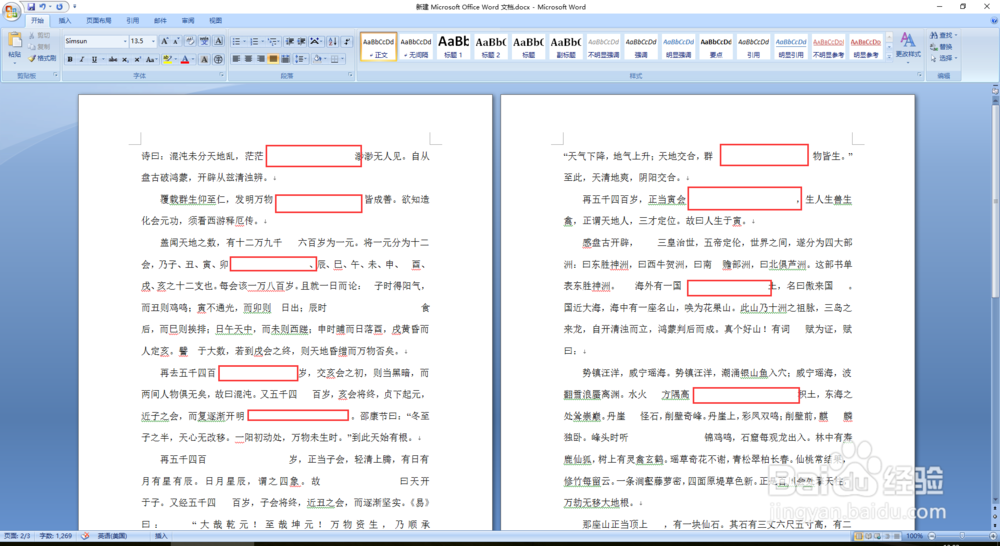The height and width of the screenshot is (546, 1000).
Task: Clear formatting using the eraser icon
Action: coord(190,41)
